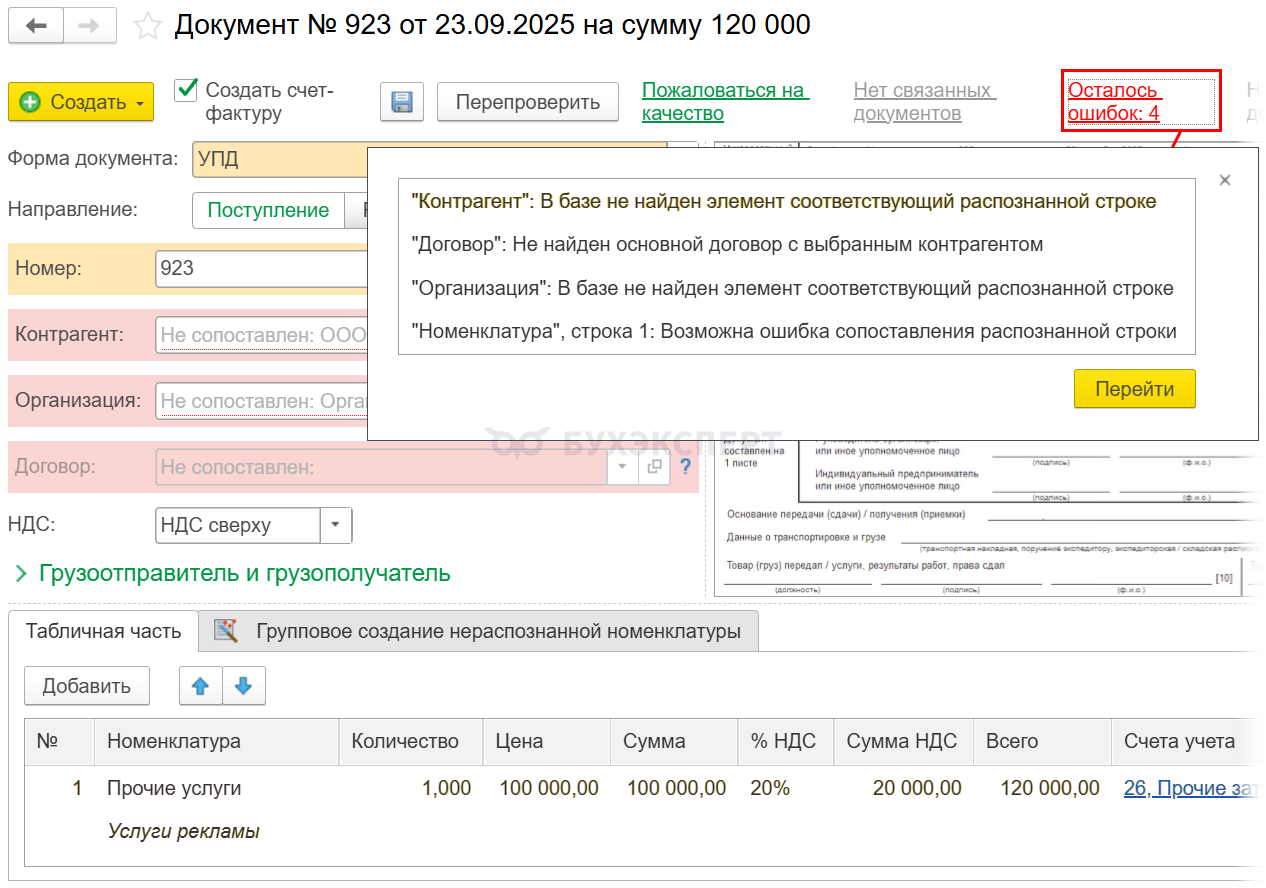1266x888 pixels.
Task: Click the question mark help icon near Договор
Action: (685, 467)
